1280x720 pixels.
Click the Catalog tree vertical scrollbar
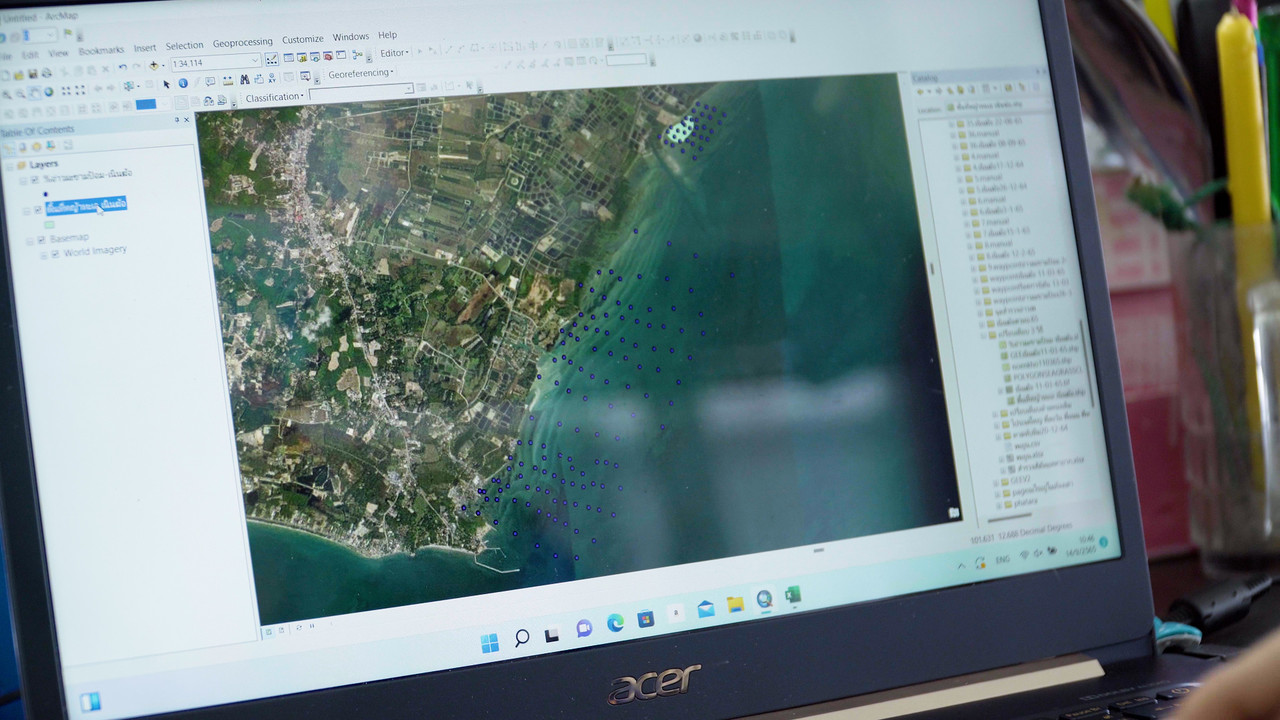click(x=1085, y=362)
